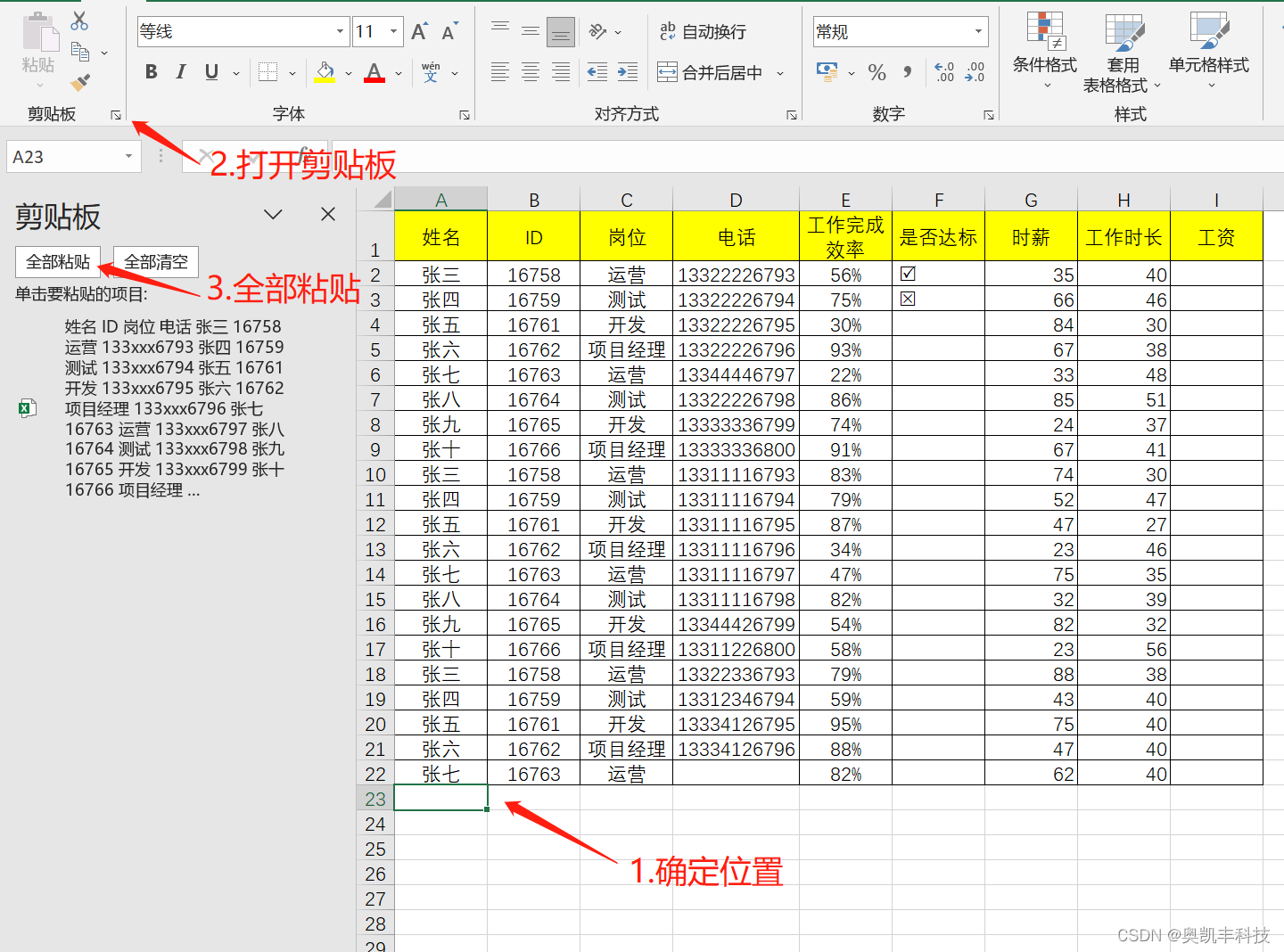Click Clear All (全部清空) button
1284x952 pixels.
point(156,262)
